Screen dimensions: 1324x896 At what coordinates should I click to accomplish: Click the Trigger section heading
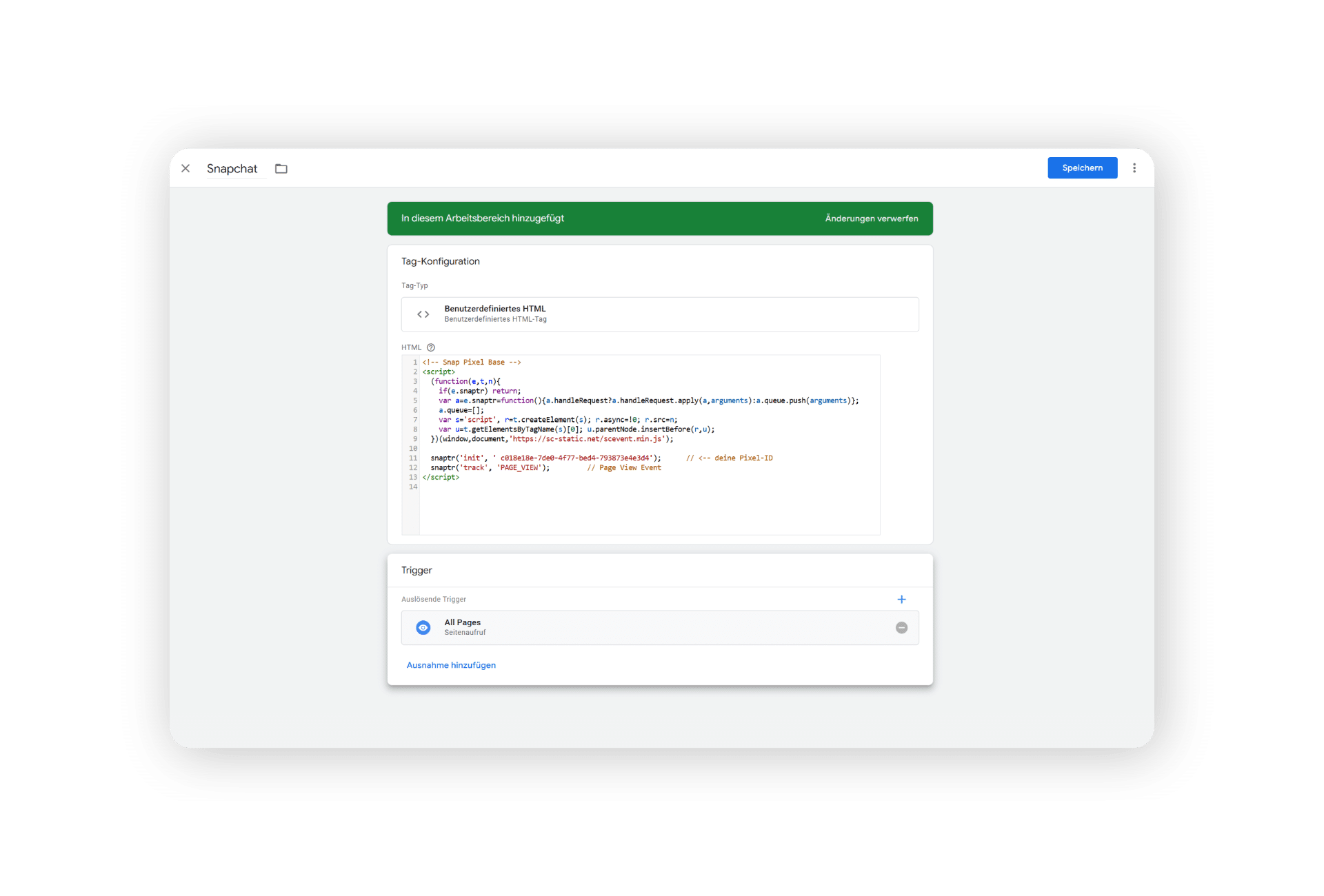(x=417, y=571)
